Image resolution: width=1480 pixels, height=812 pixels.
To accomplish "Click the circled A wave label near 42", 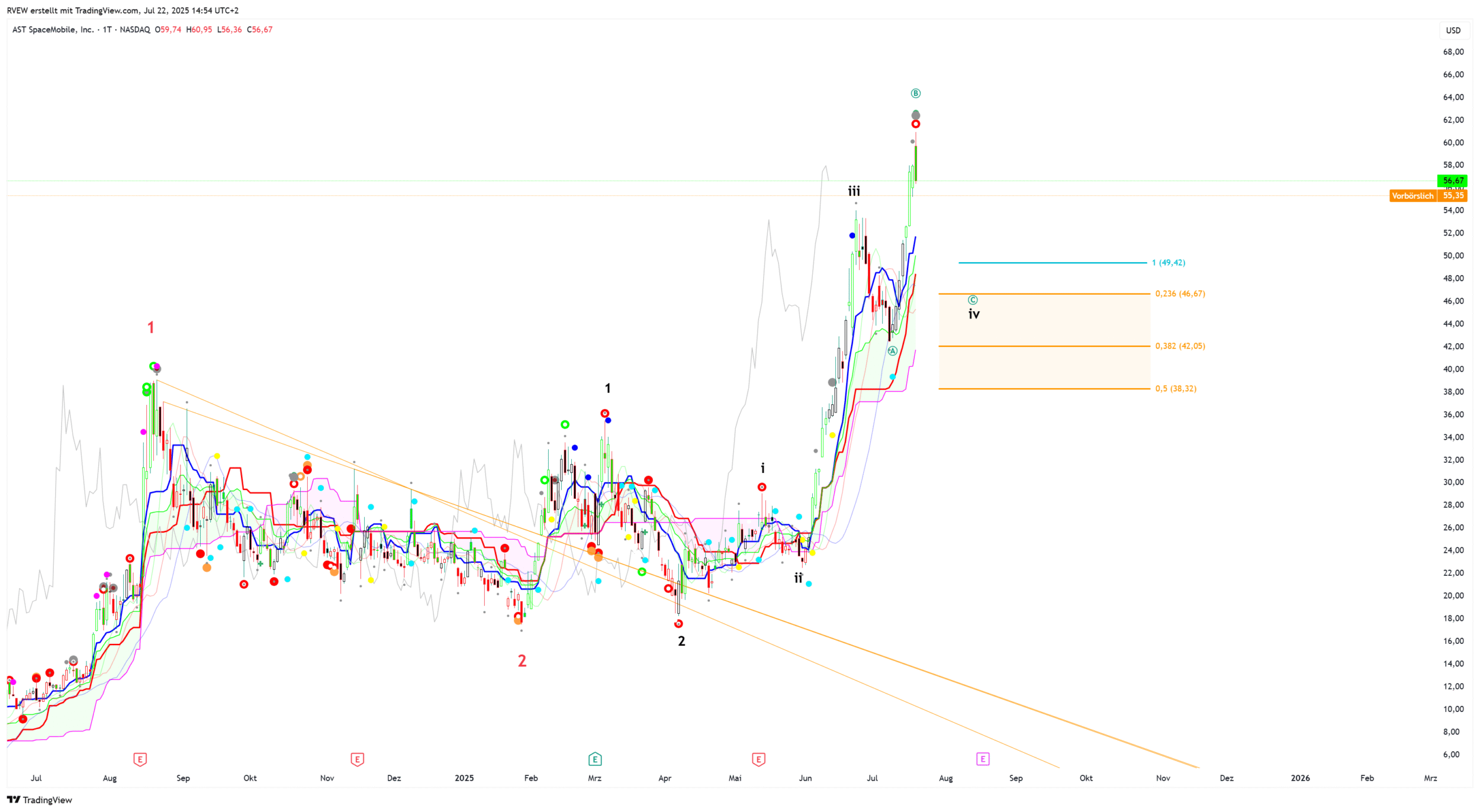I will (x=893, y=351).
